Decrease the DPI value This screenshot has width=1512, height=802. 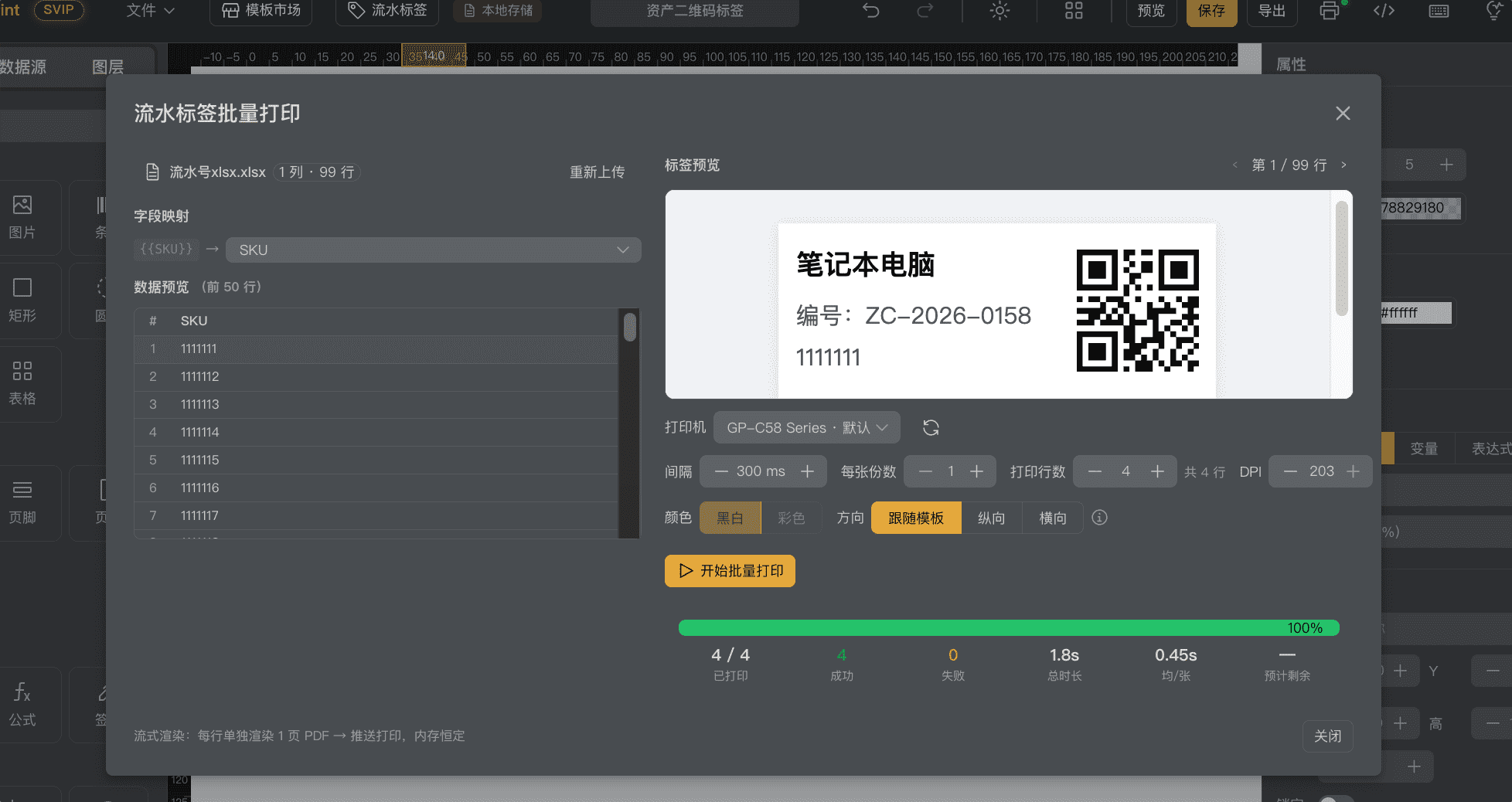[1290, 471]
